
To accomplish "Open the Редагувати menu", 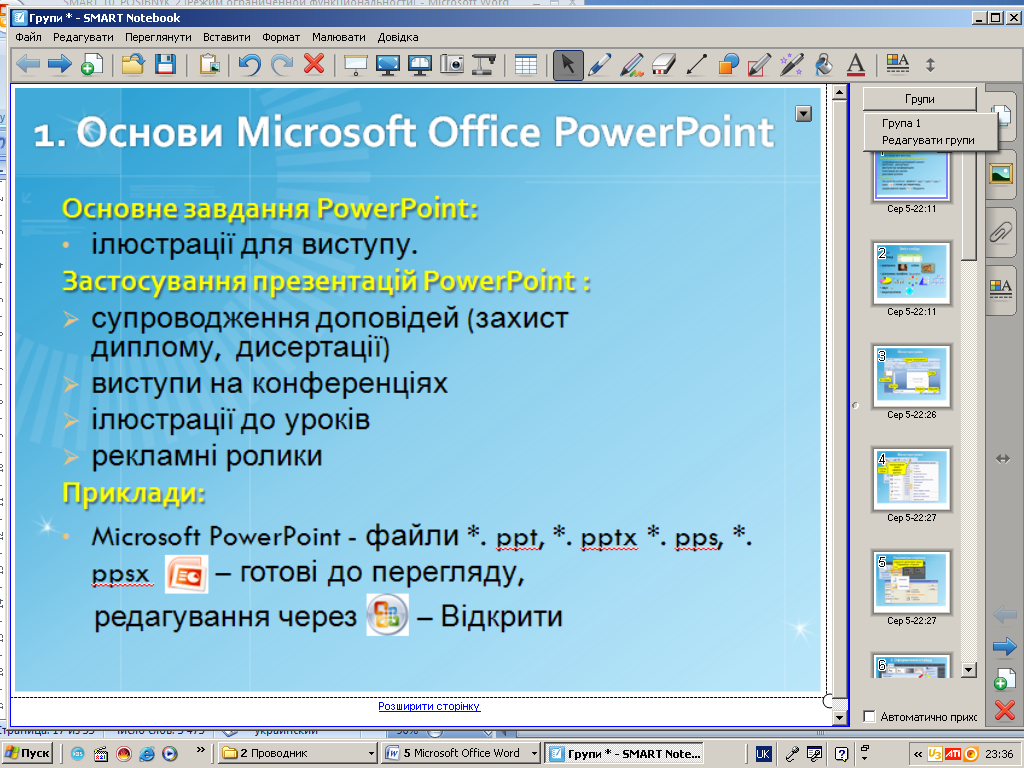I will click(83, 37).
